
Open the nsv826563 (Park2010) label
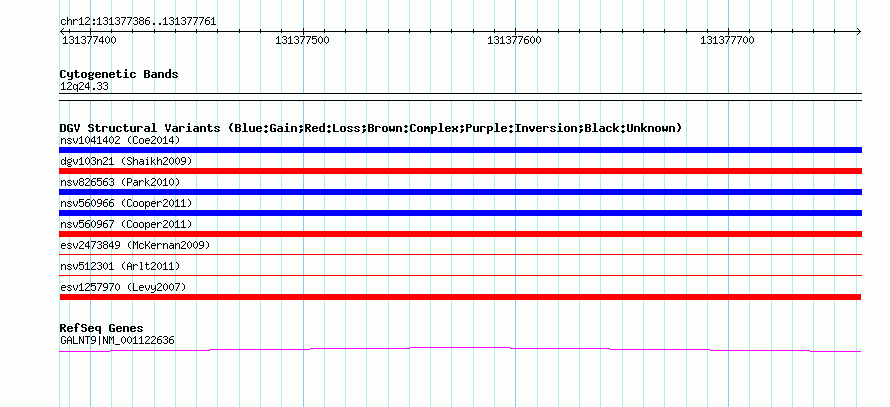[120, 182]
